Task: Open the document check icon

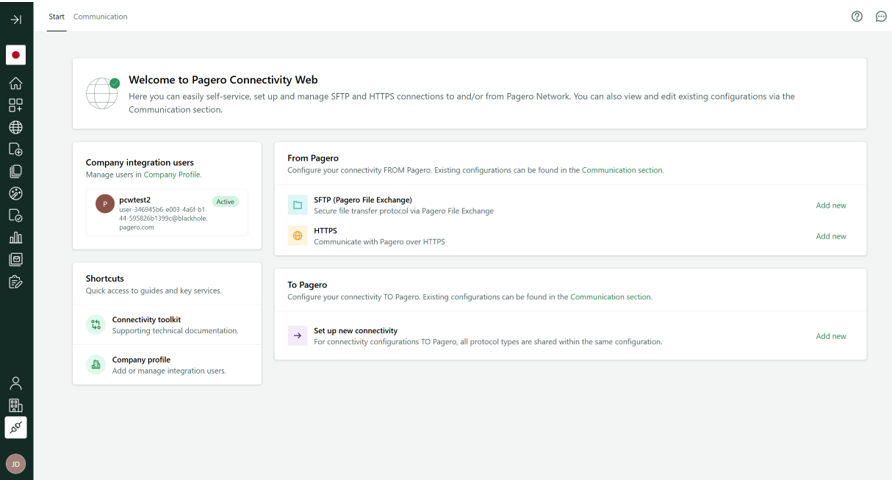Action: (16, 215)
